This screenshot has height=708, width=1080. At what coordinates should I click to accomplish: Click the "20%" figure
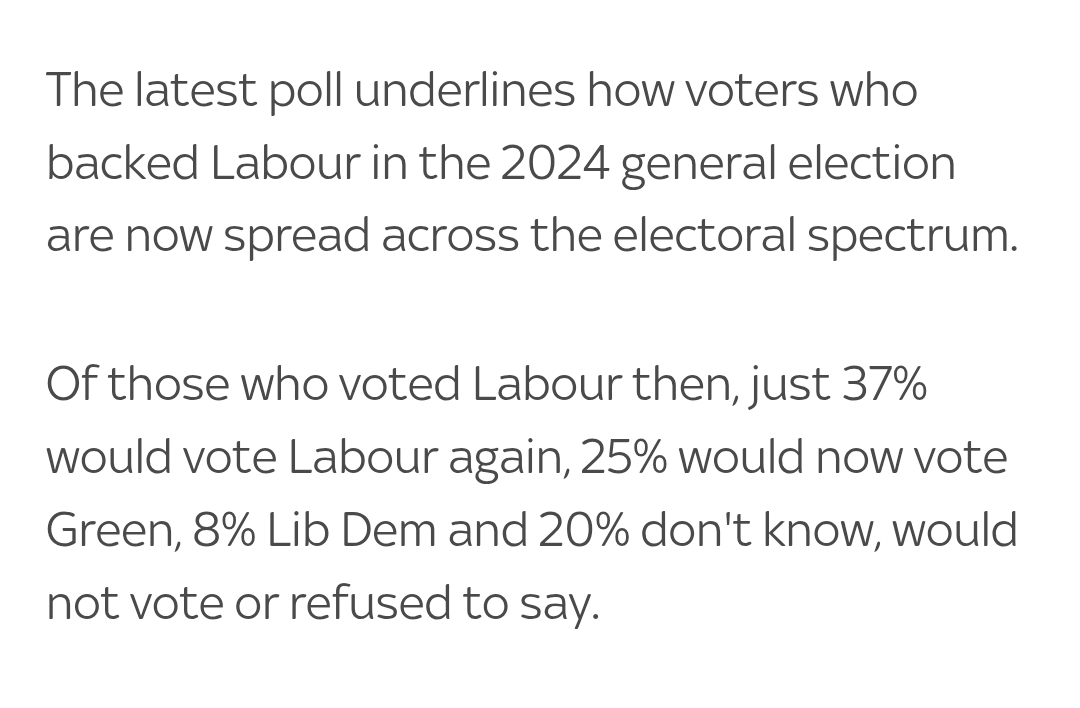click(x=584, y=530)
